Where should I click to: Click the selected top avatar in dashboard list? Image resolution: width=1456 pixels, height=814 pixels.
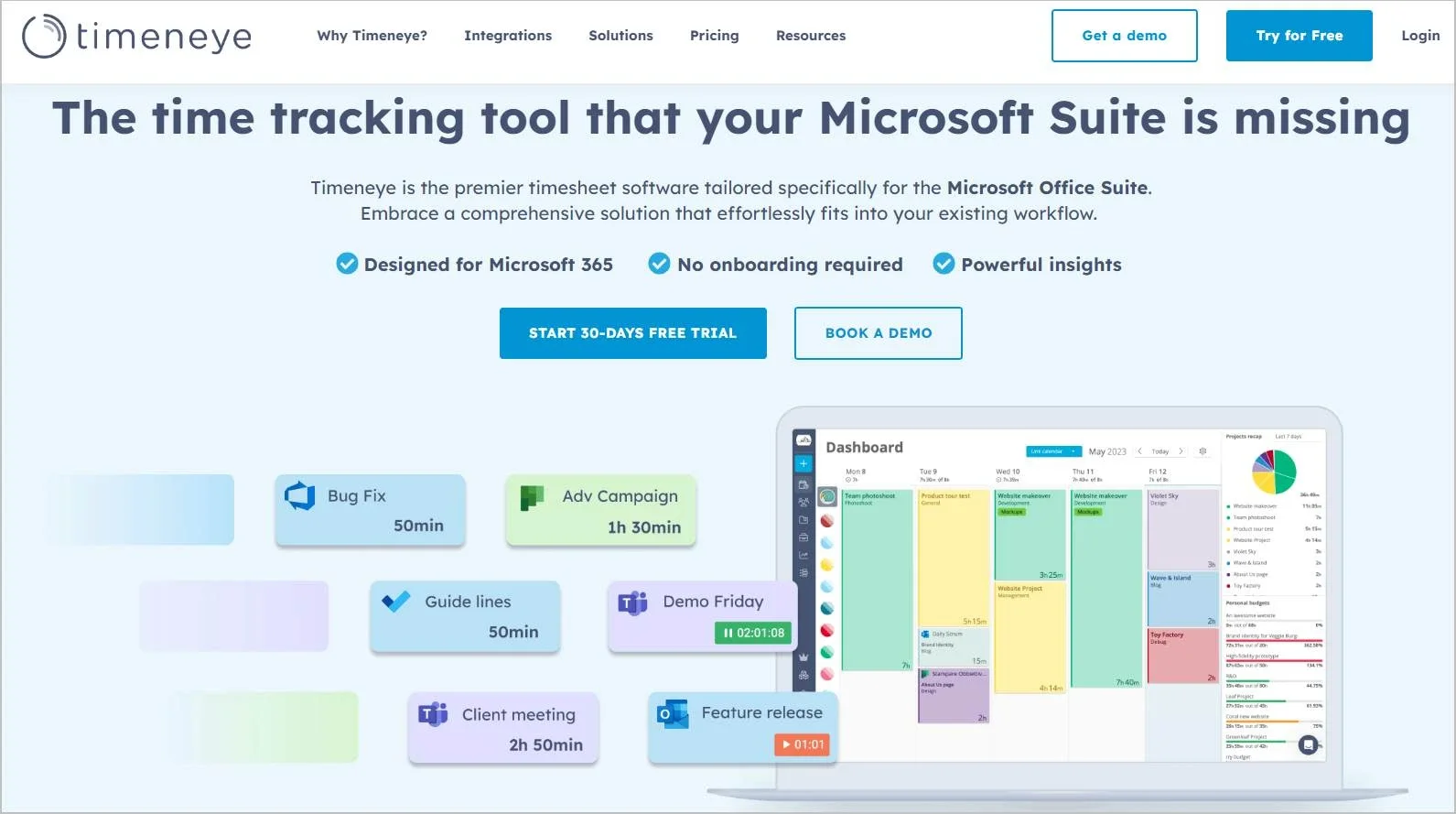pyautogui.click(x=827, y=496)
